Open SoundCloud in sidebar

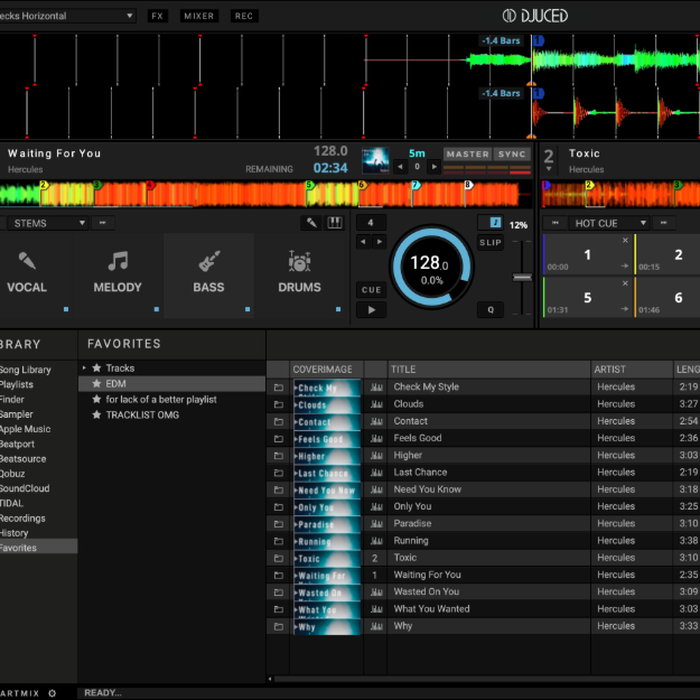click(25, 488)
